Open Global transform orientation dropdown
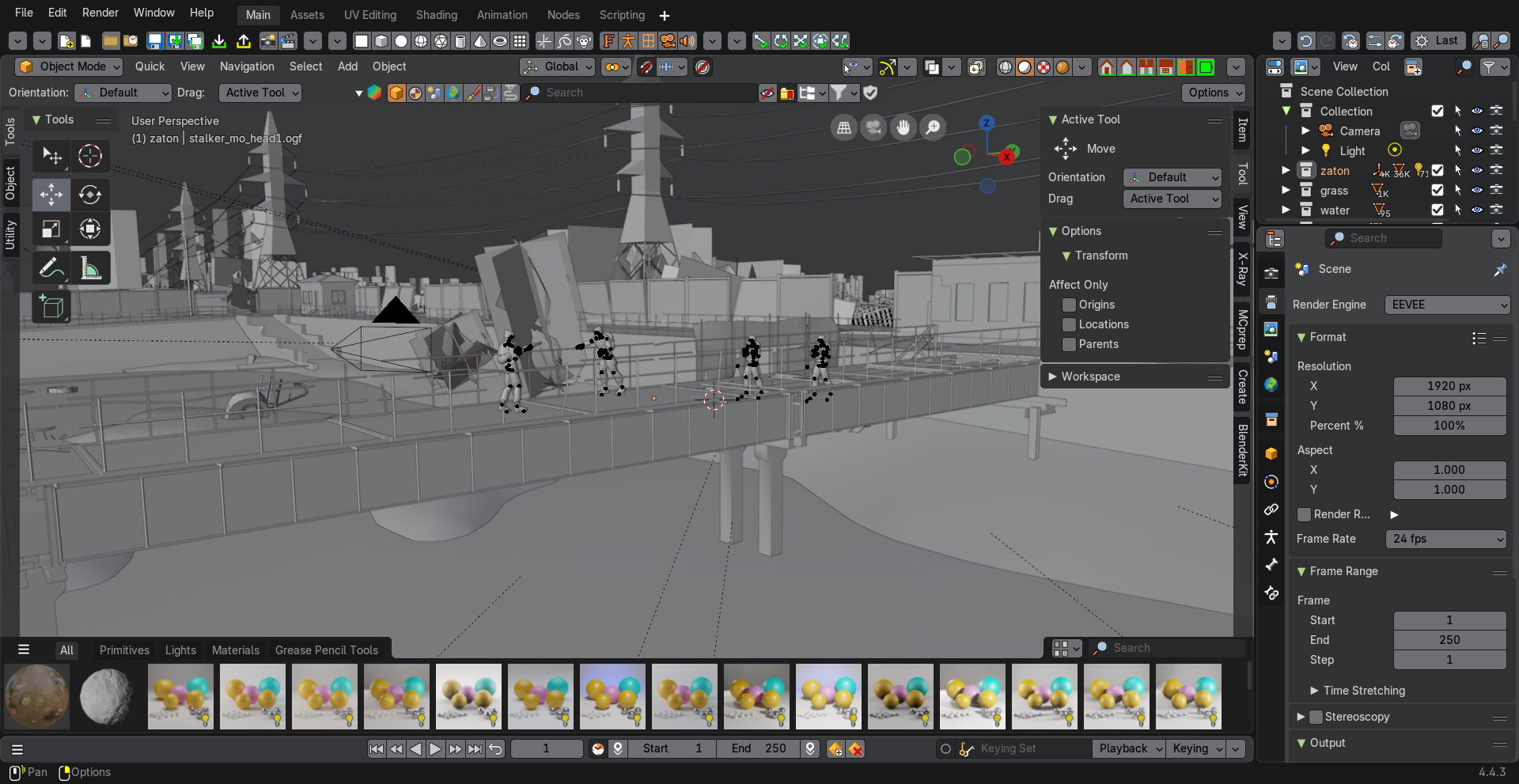Viewport: 1519px width, 784px height. (558, 67)
